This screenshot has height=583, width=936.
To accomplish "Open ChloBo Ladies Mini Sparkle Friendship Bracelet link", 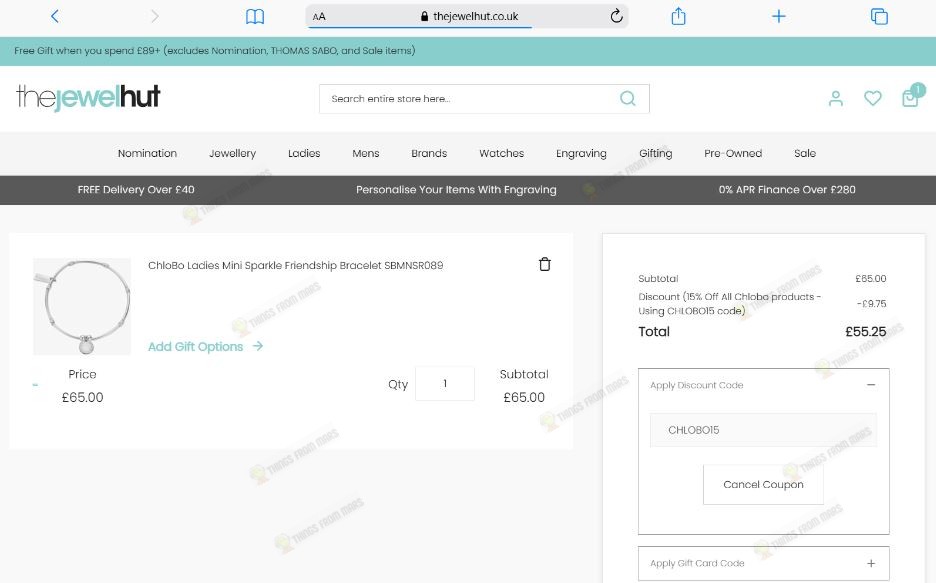I will pos(295,266).
